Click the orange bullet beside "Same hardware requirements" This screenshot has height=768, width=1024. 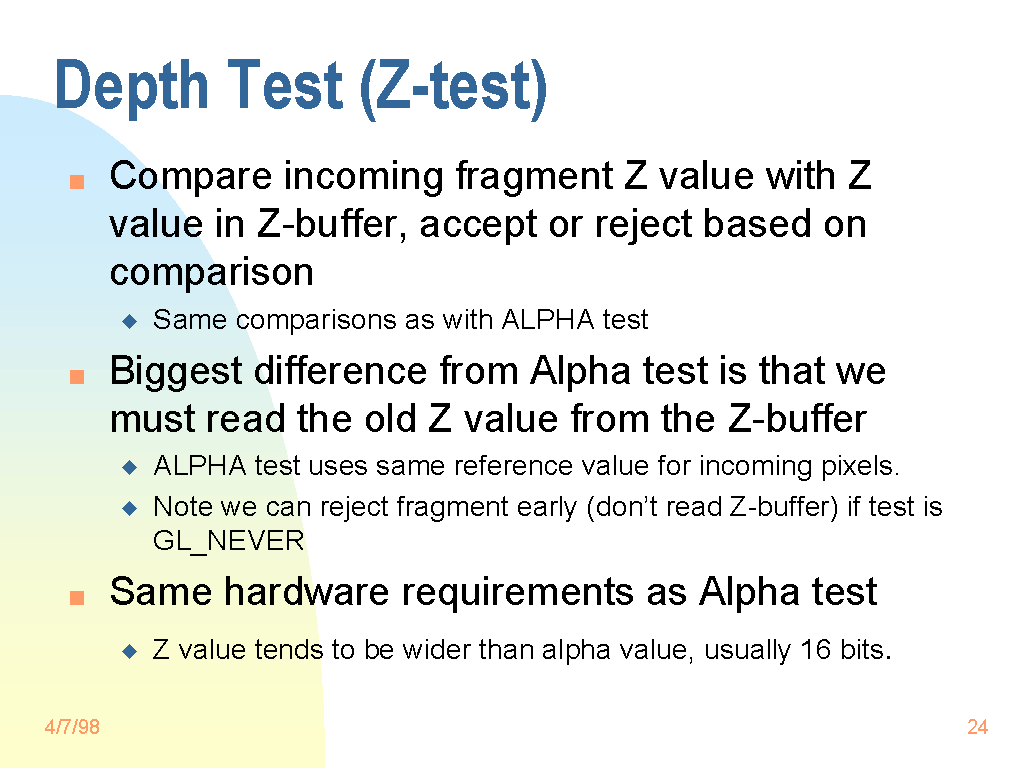pyautogui.click(x=76, y=598)
